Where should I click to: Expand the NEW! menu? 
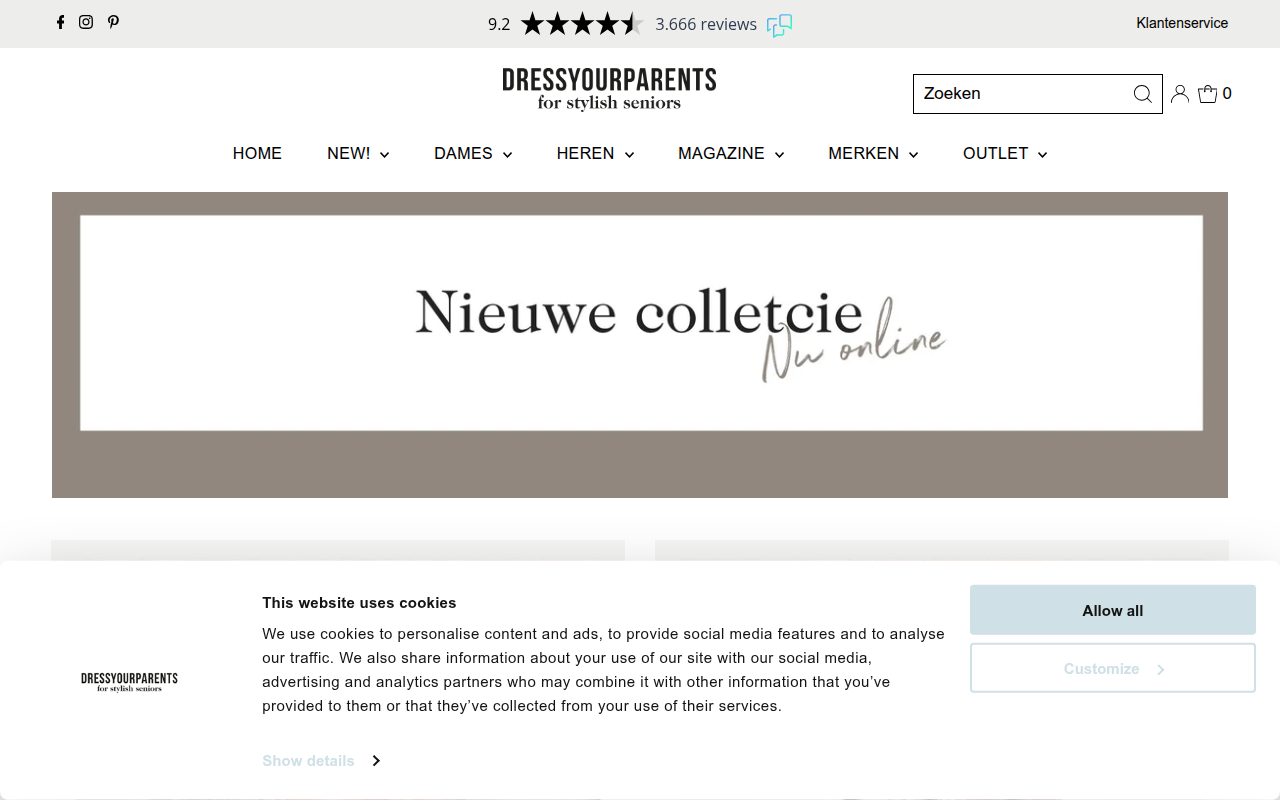coord(358,154)
